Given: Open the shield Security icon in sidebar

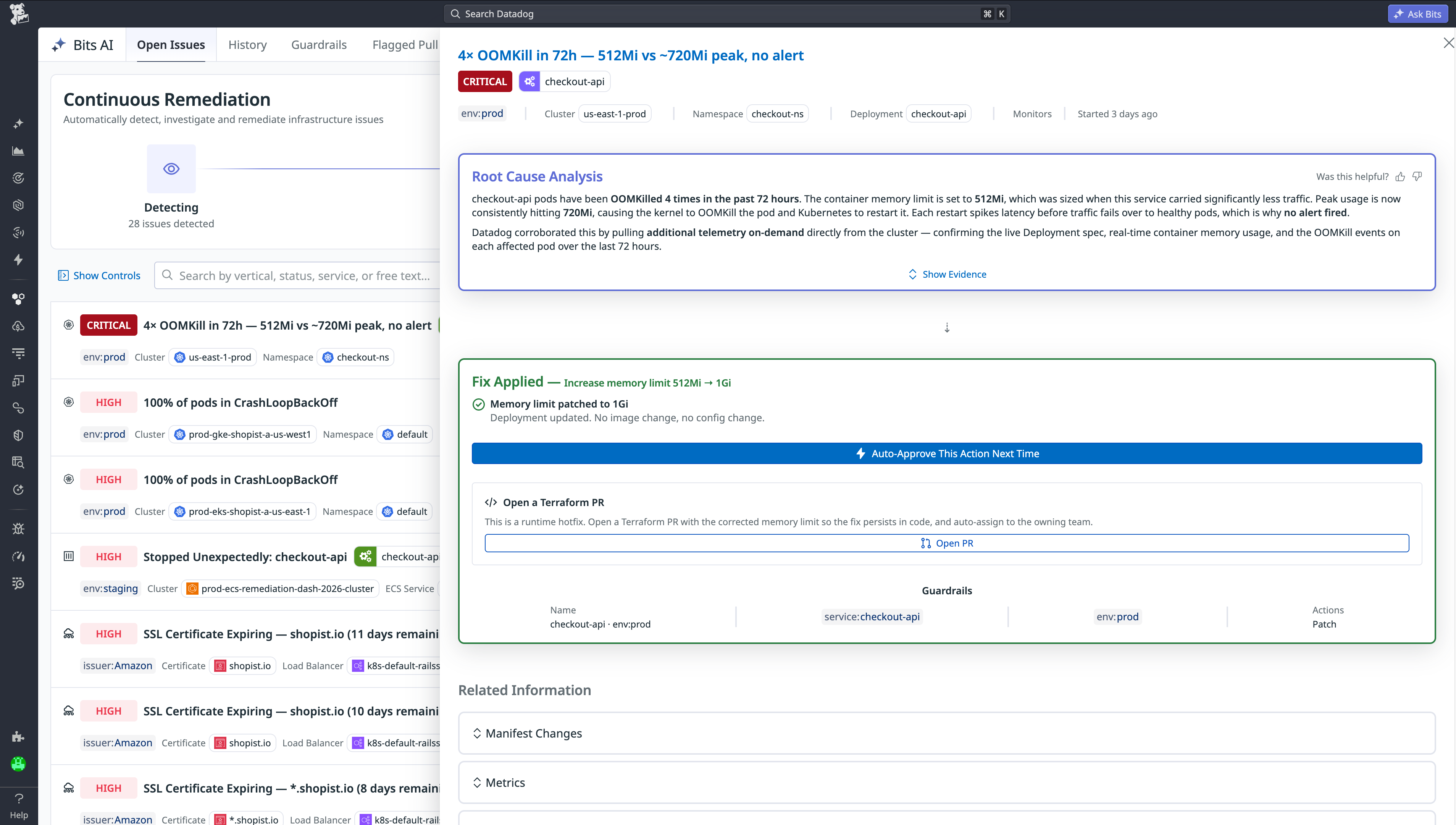Looking at the screenshot, I should click(18, 435).
